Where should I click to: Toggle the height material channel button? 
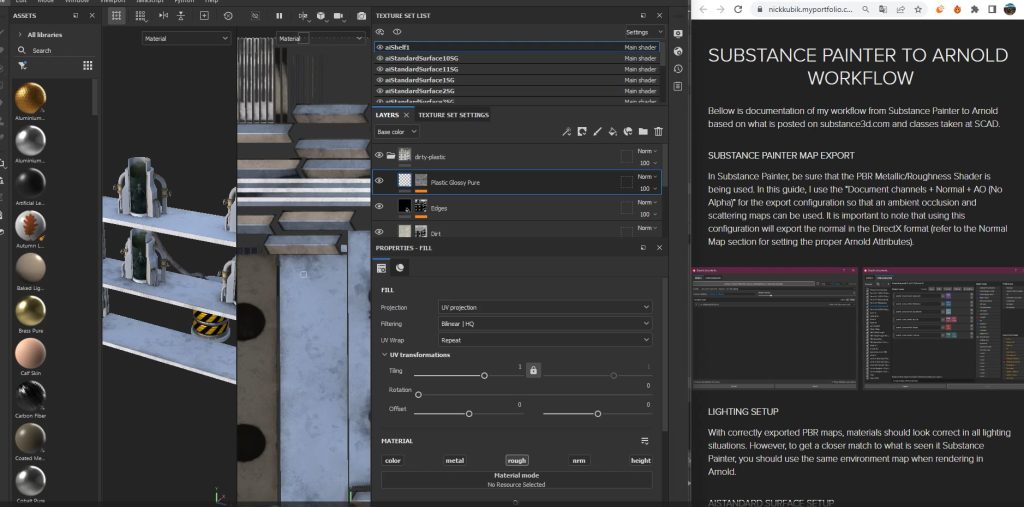[x=640, y=461]
